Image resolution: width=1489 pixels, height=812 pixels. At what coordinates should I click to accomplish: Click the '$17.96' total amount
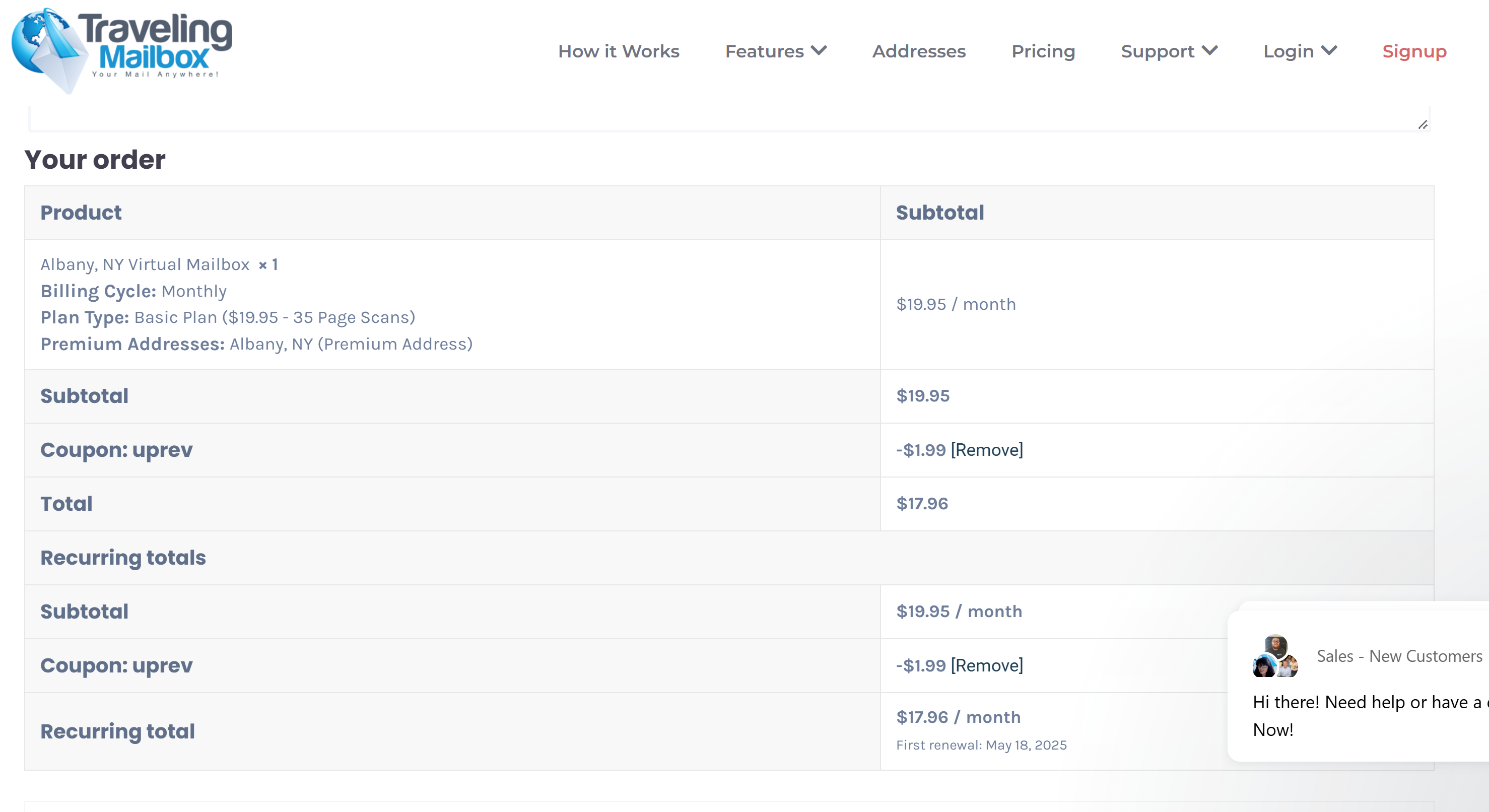point(922,503)
